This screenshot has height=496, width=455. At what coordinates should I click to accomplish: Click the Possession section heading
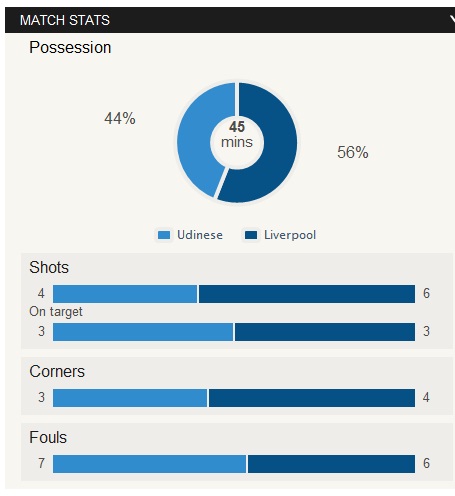[70, 48]
